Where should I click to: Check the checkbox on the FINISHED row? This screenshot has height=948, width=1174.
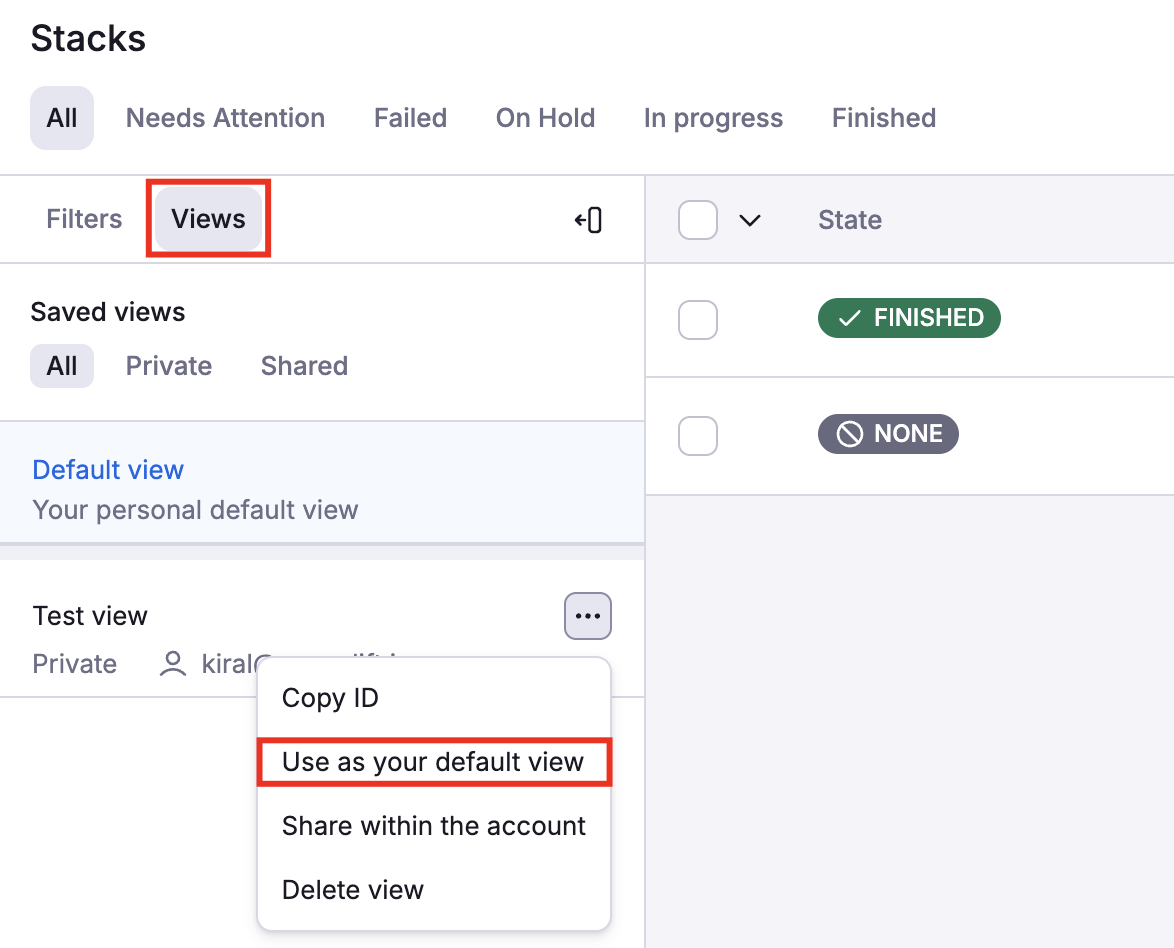(x=697, y=320)
